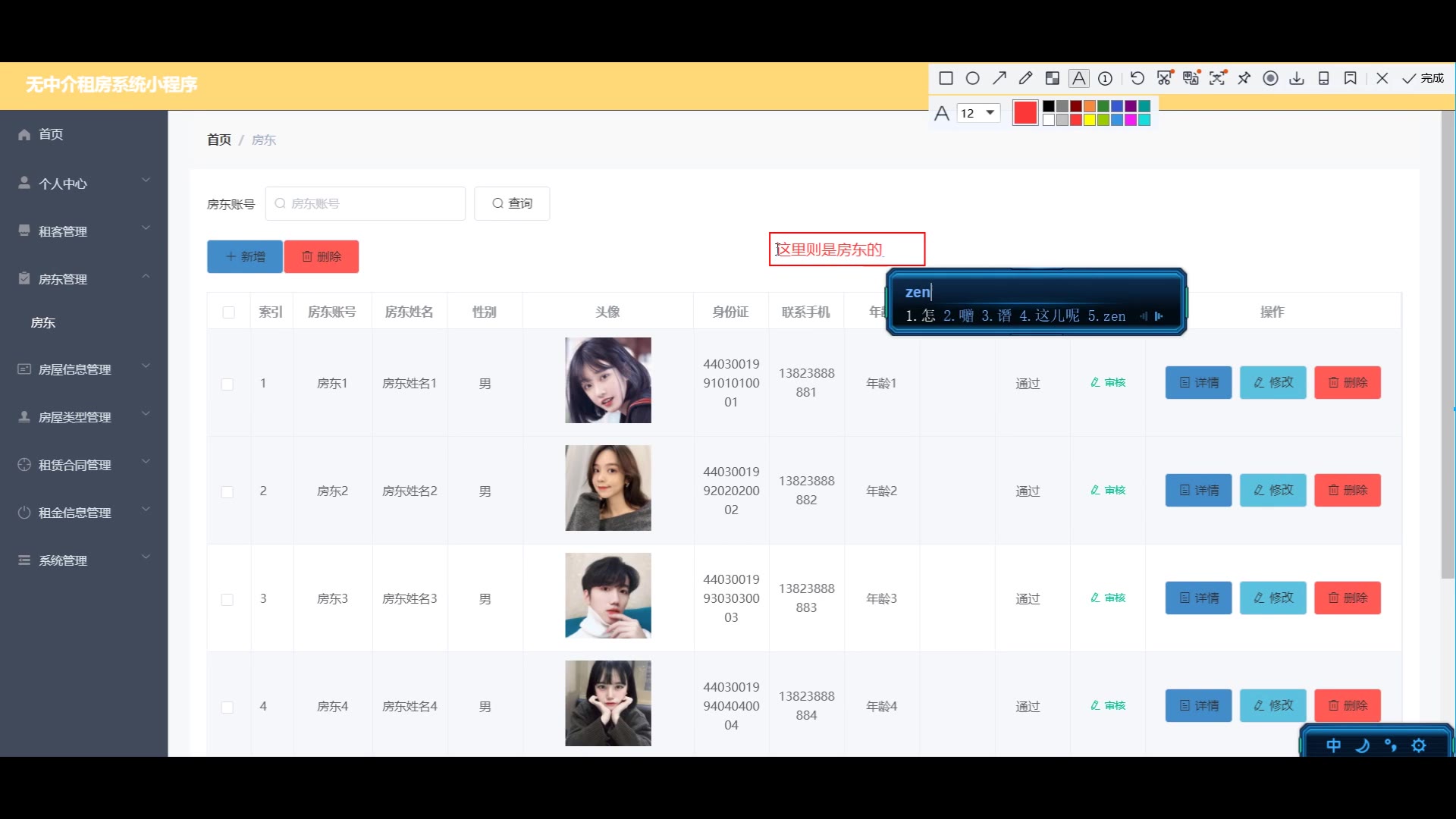Pick the yellow color swatch

[x=1090, y=120]
